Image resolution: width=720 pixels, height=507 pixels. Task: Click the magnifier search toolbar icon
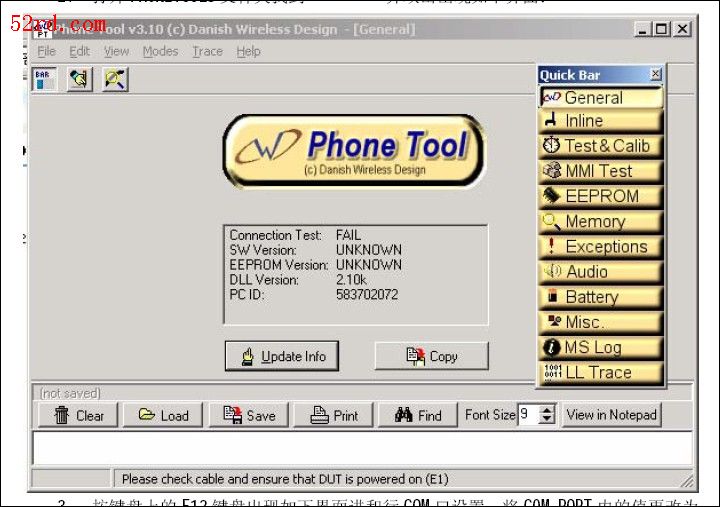(x=115, y=79)
